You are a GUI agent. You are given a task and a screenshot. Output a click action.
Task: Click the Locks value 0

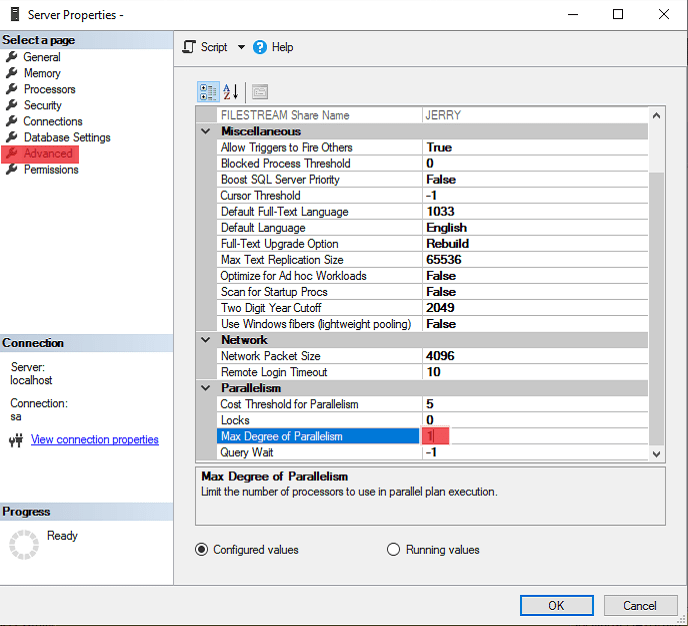(430, 420)
